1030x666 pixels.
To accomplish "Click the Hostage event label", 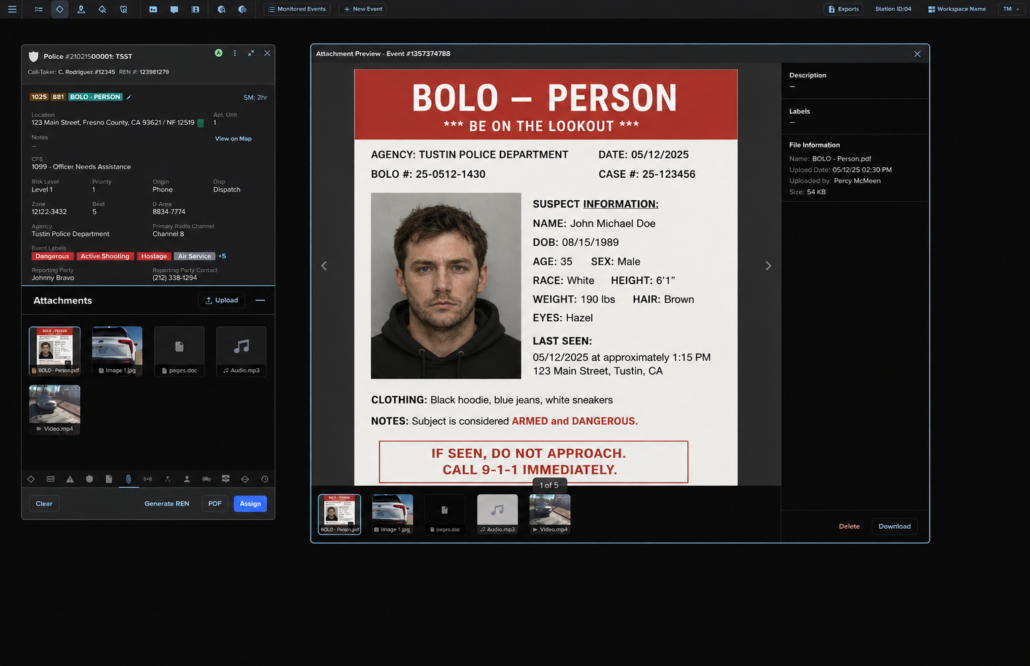I will [x=154, y=256].
